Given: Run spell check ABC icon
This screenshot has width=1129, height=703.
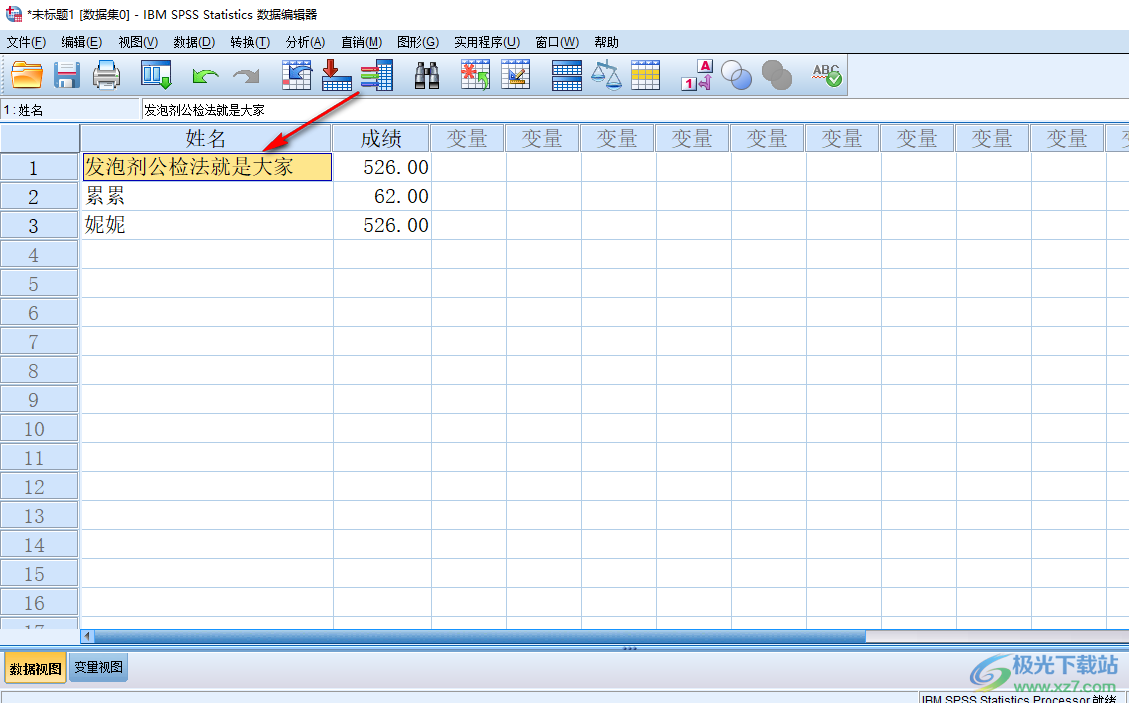Looking at the screenshot, I should [x=827, y=75].
